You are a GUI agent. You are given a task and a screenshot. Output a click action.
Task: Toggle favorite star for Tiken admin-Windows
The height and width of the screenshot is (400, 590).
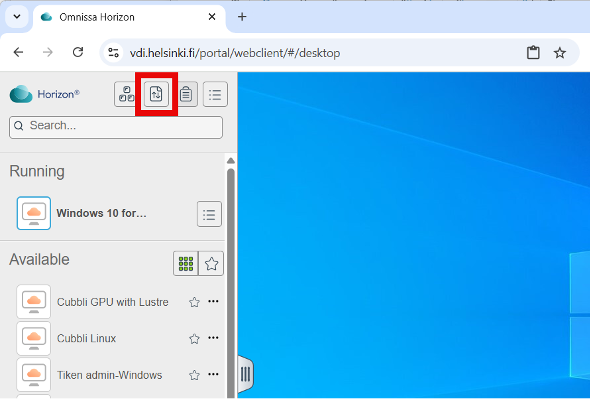click(194, 375)
